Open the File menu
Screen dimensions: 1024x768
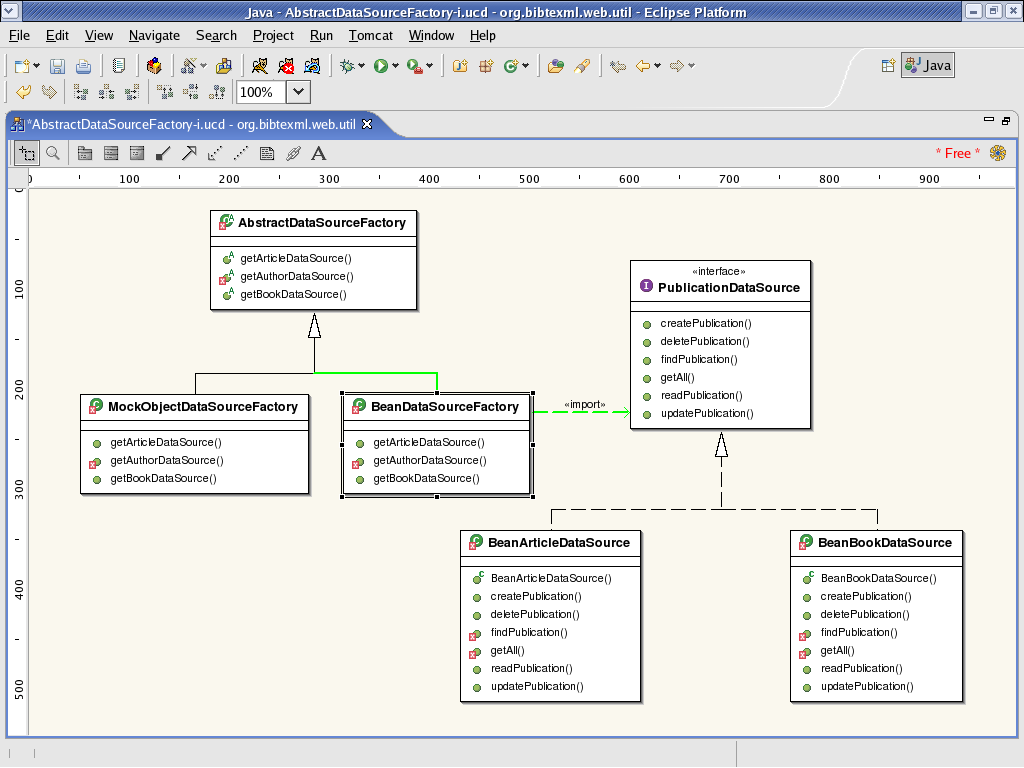[20, 36]
